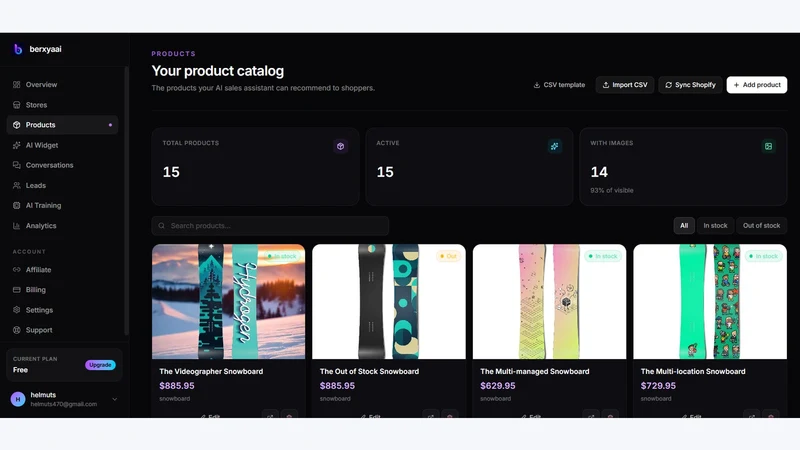This screenshot has height=450, width=800.
Task: Click the In stock badge on Multi-location Snowboard
Action: [x=763, y=256]
